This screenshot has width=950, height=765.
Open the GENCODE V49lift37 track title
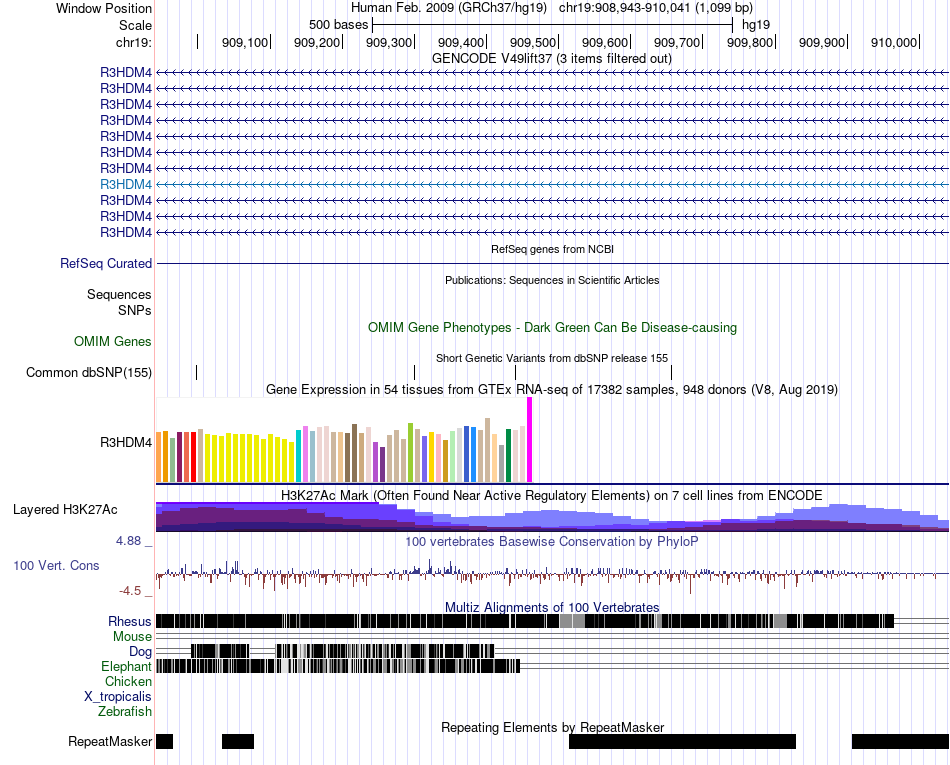point(552,59)
